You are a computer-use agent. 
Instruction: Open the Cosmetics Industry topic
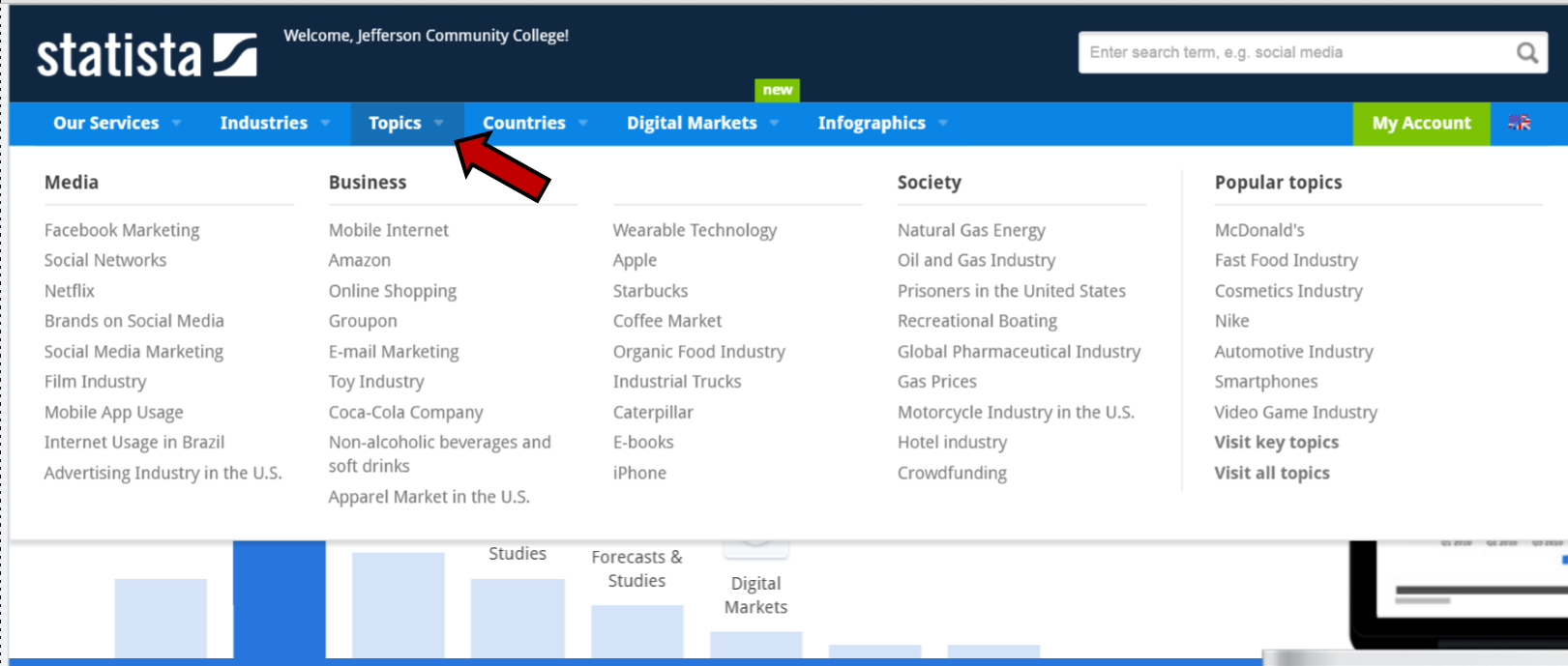point(1288,290)
